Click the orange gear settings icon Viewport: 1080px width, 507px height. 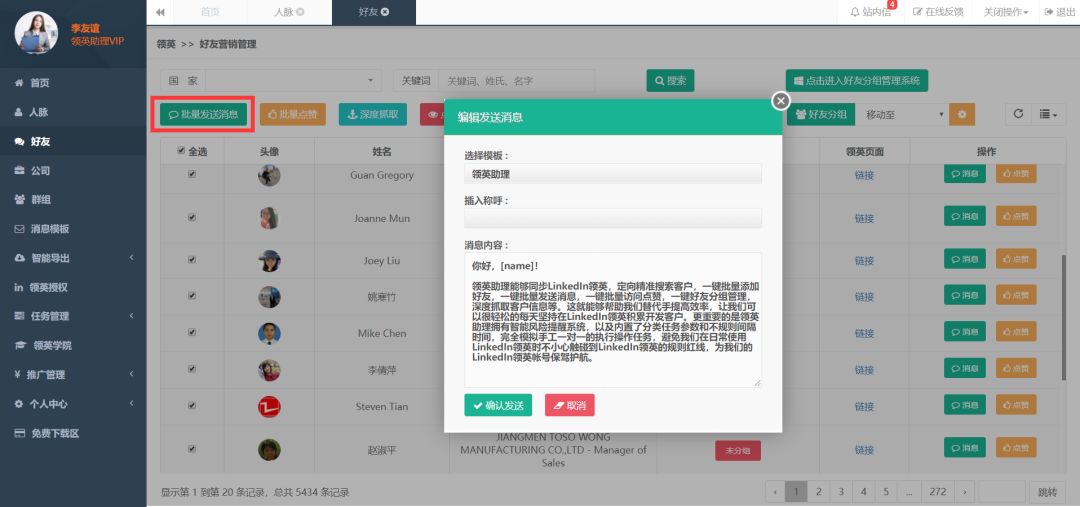[962, 114]
